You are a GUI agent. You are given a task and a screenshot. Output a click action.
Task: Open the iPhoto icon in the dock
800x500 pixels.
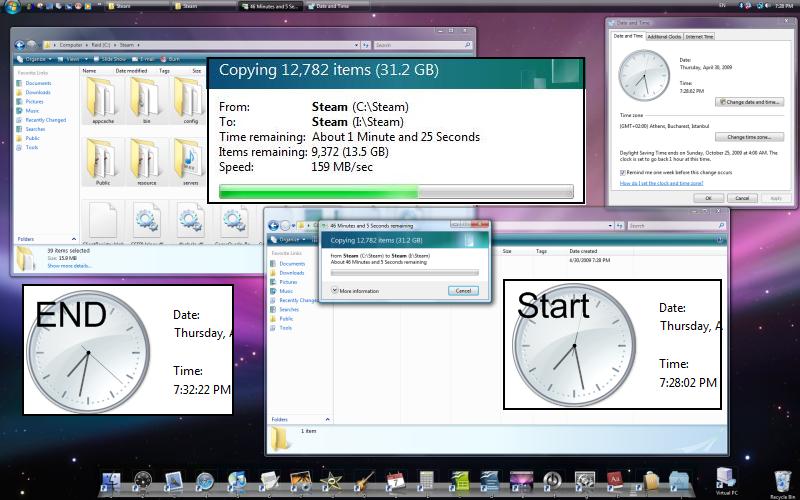[x=300, y=481]
